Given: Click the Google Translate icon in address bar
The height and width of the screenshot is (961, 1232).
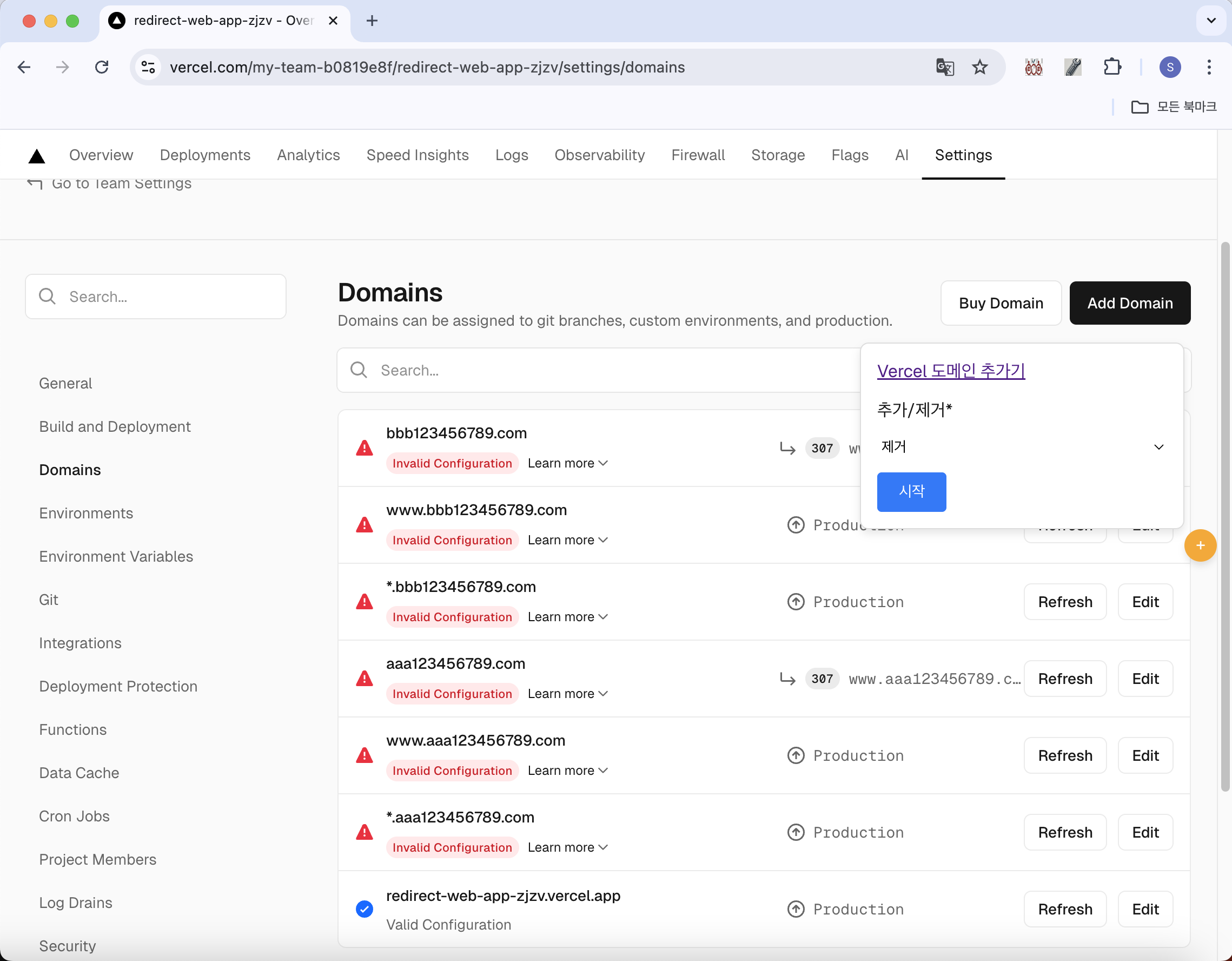Looking at the screenshot, I should [944, 67].
